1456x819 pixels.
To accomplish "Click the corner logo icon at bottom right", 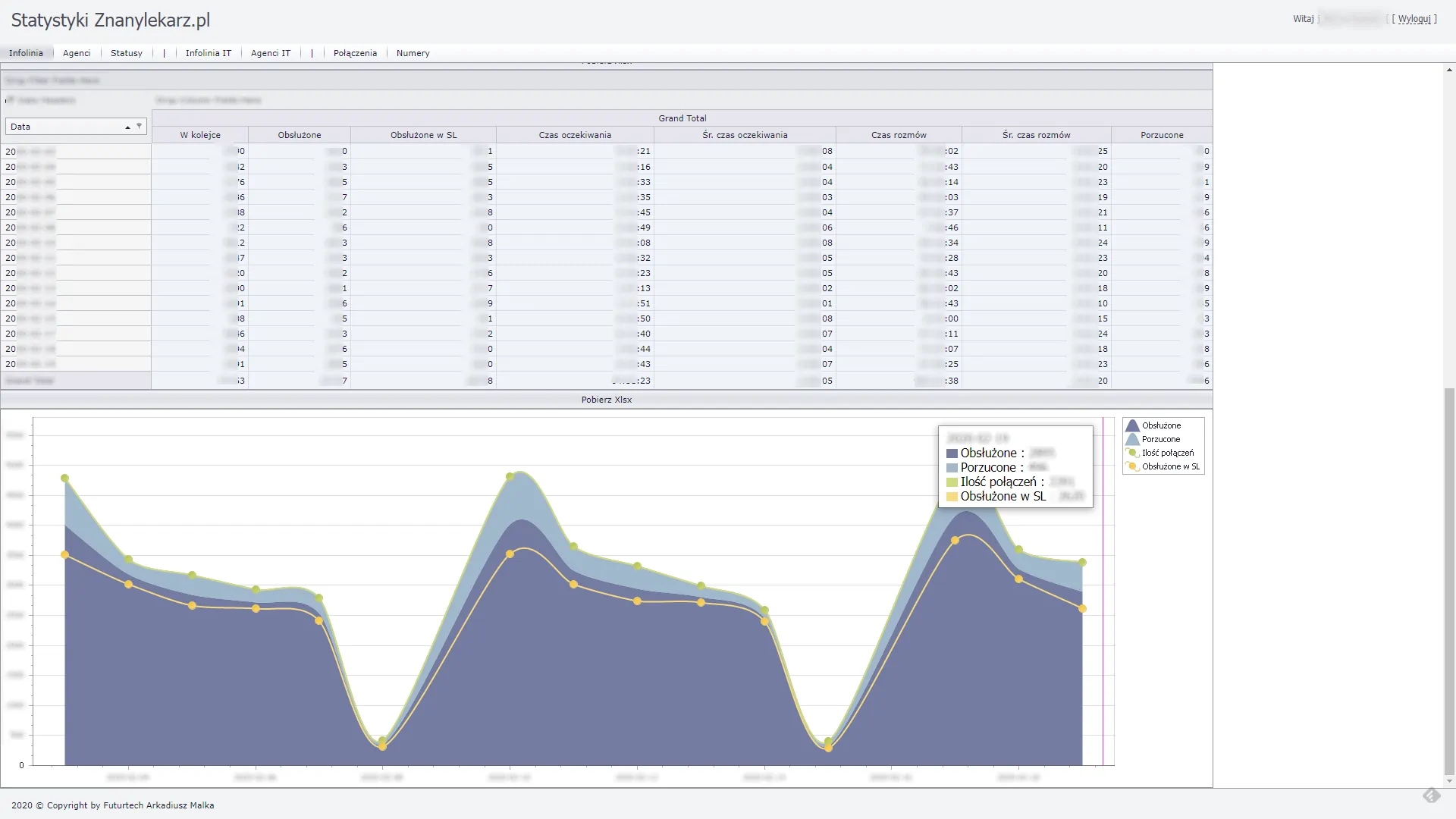I will 1431,795.
